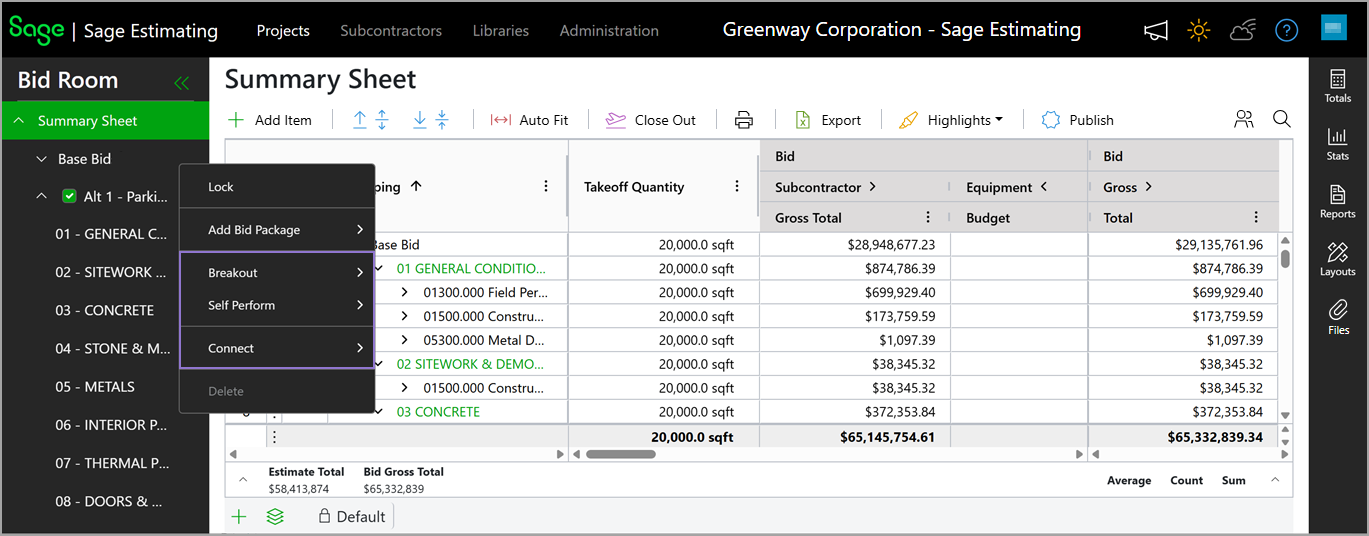
Task: Collapse the Bid Room sidebar
Action: pyautogui.click(x=181, y=83)
